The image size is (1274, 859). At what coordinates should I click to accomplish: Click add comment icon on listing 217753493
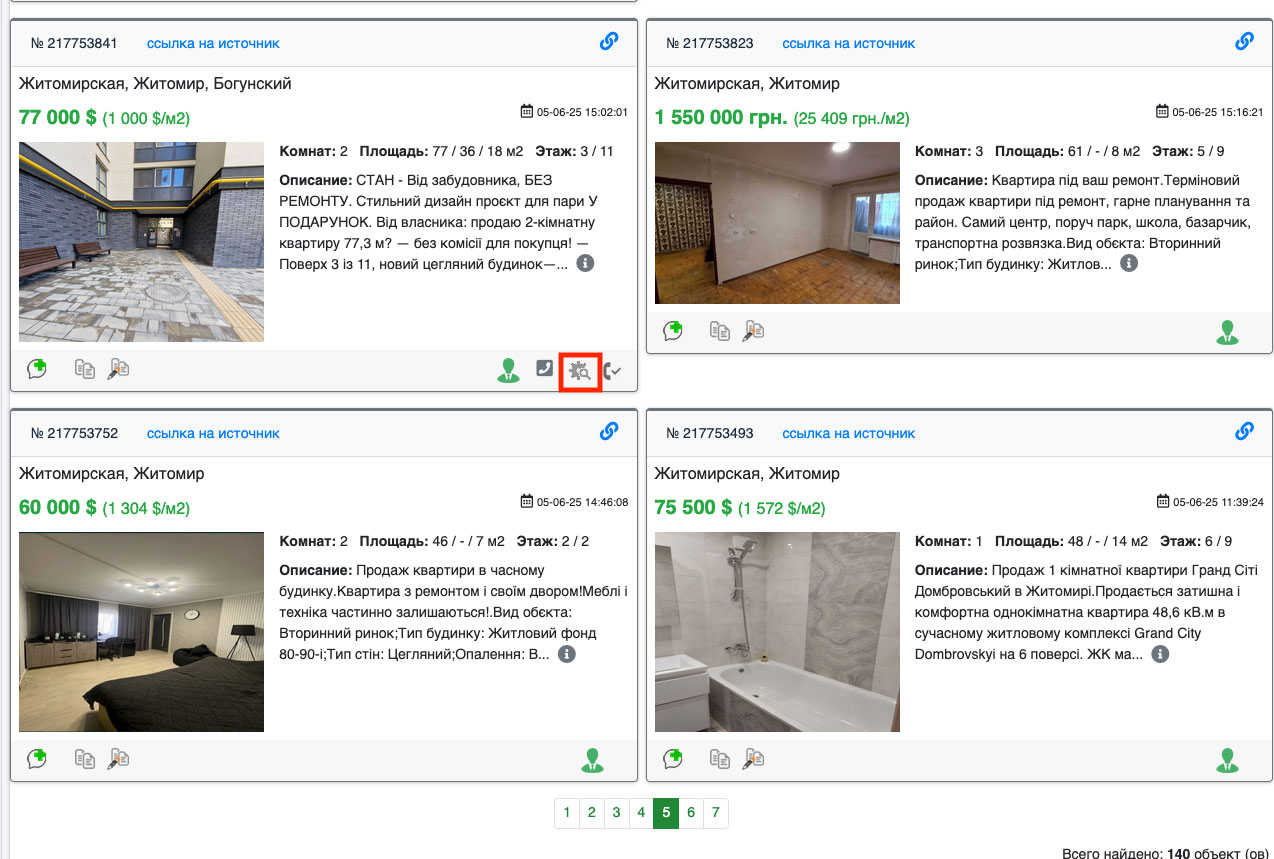[673, 759]
